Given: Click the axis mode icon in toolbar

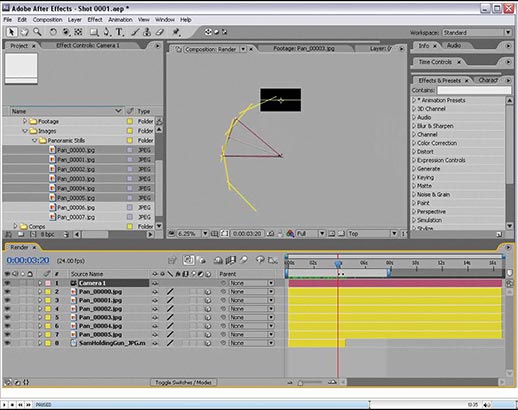Looking at the screenshot, I should pos(208,32).
